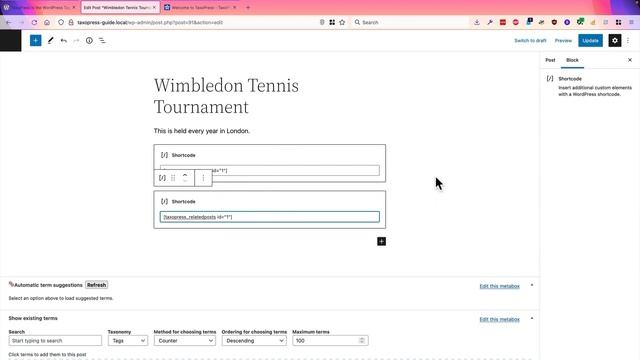Grab the block drag handle
Image resolution: width=640 pixels, height=360 pixels.
(173, 178)
